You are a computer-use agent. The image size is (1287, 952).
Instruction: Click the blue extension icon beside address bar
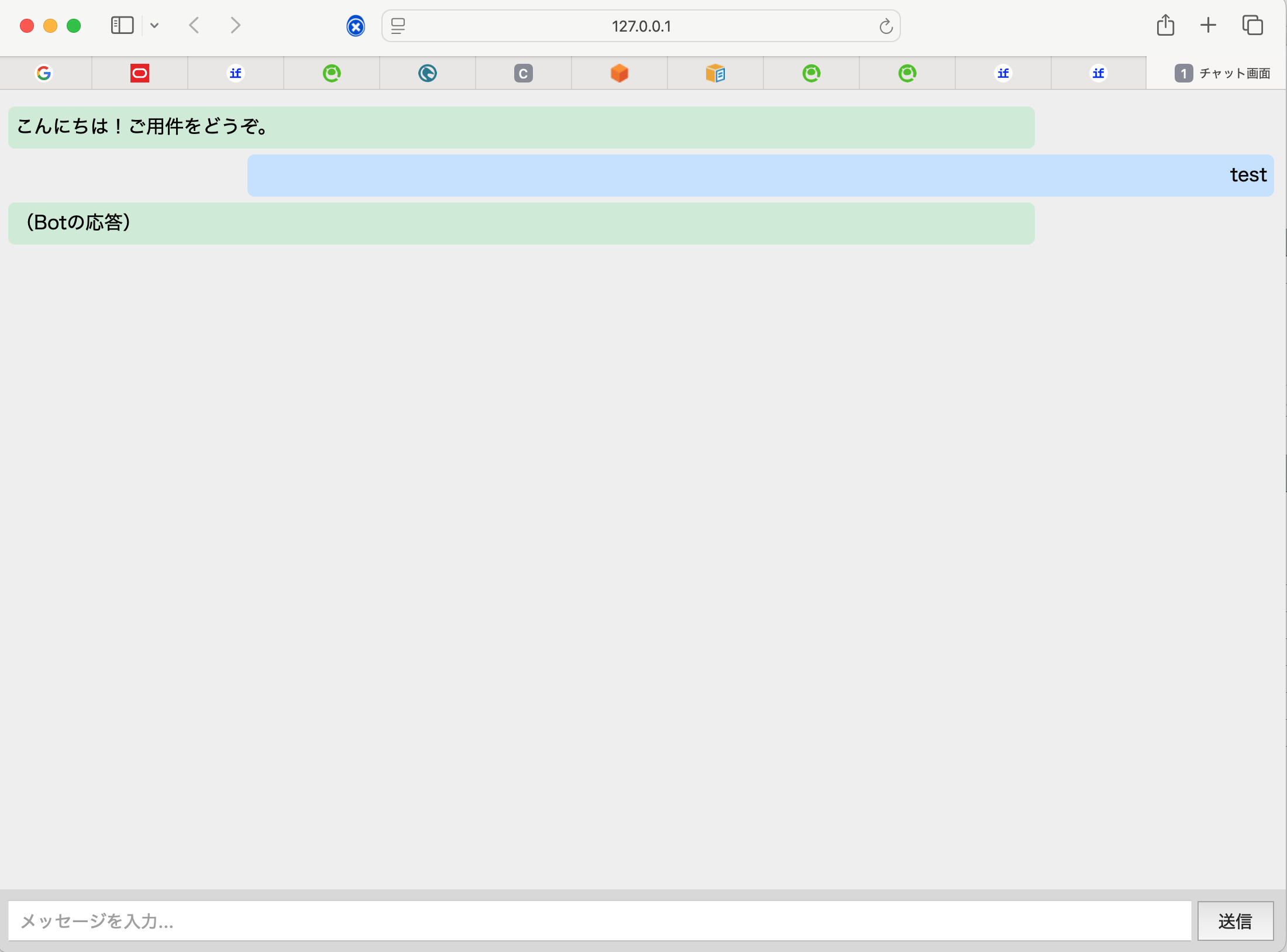pos(356,26)
